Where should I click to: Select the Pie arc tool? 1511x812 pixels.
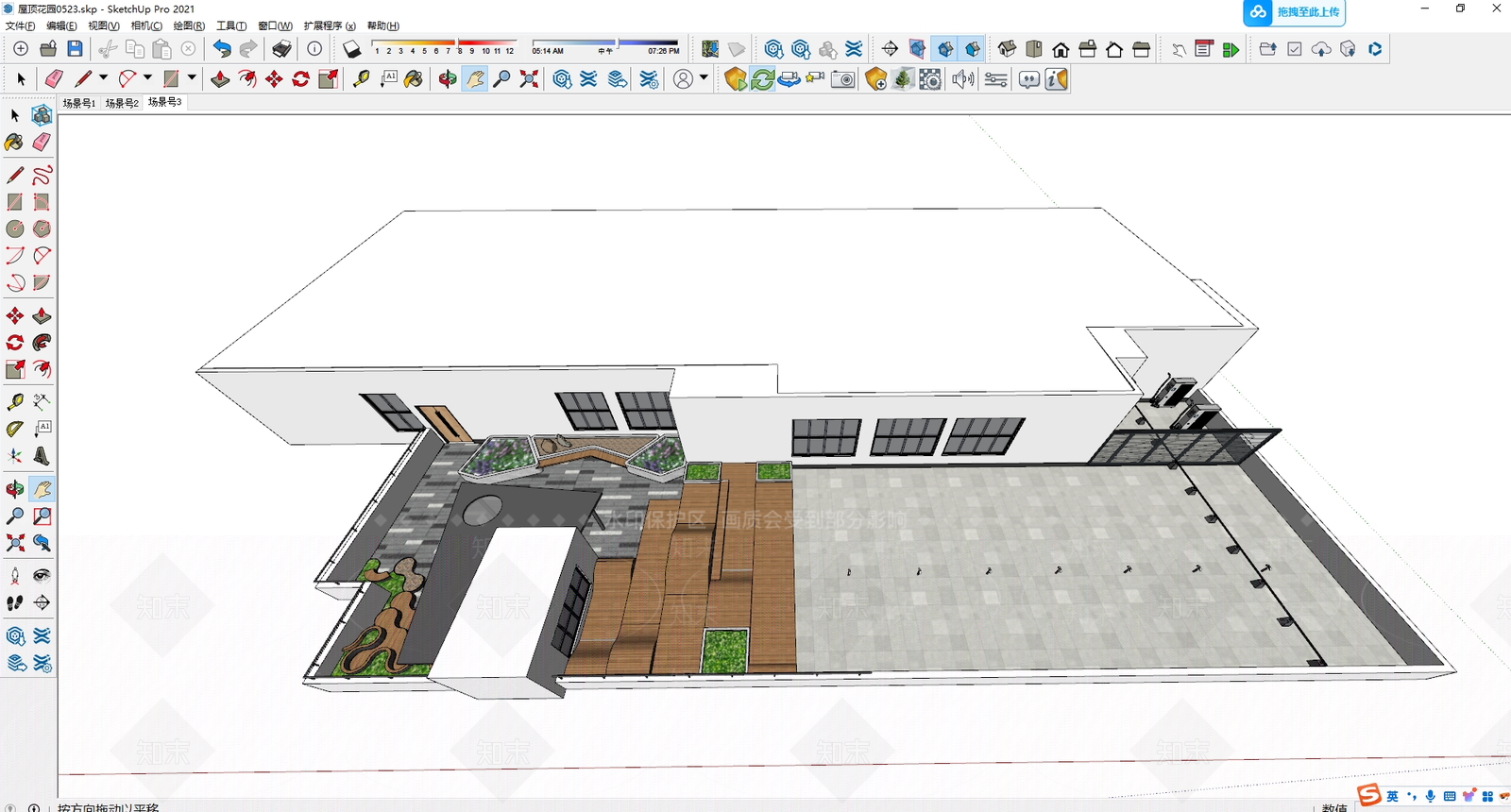(42, 282)
